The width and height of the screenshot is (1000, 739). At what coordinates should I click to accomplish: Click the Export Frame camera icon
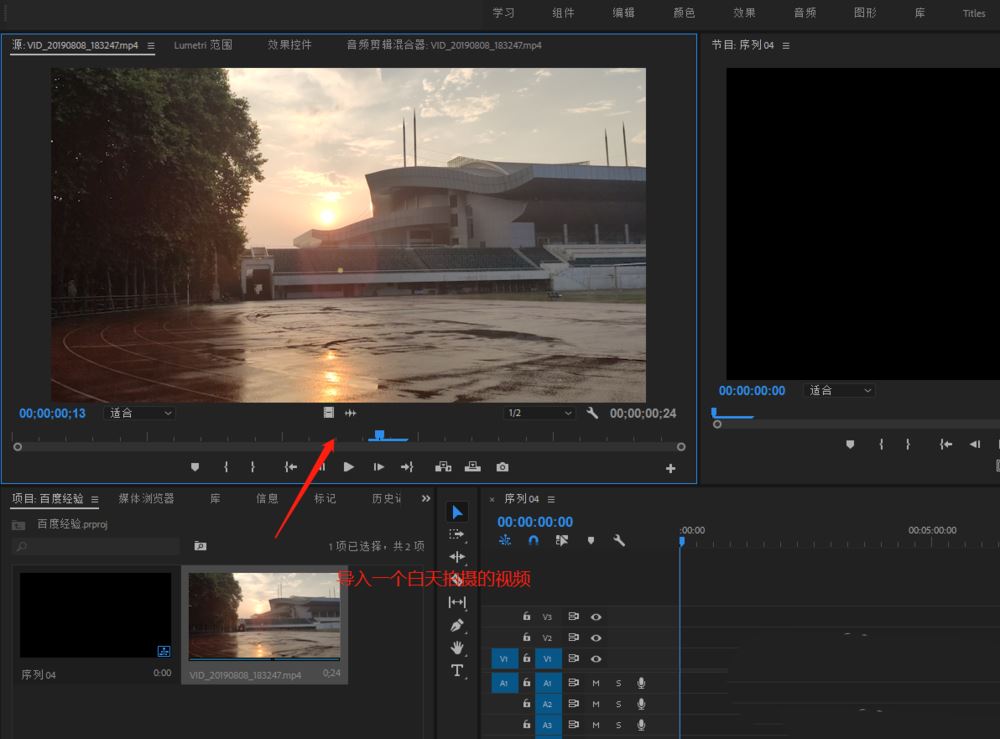coord(502,467)
